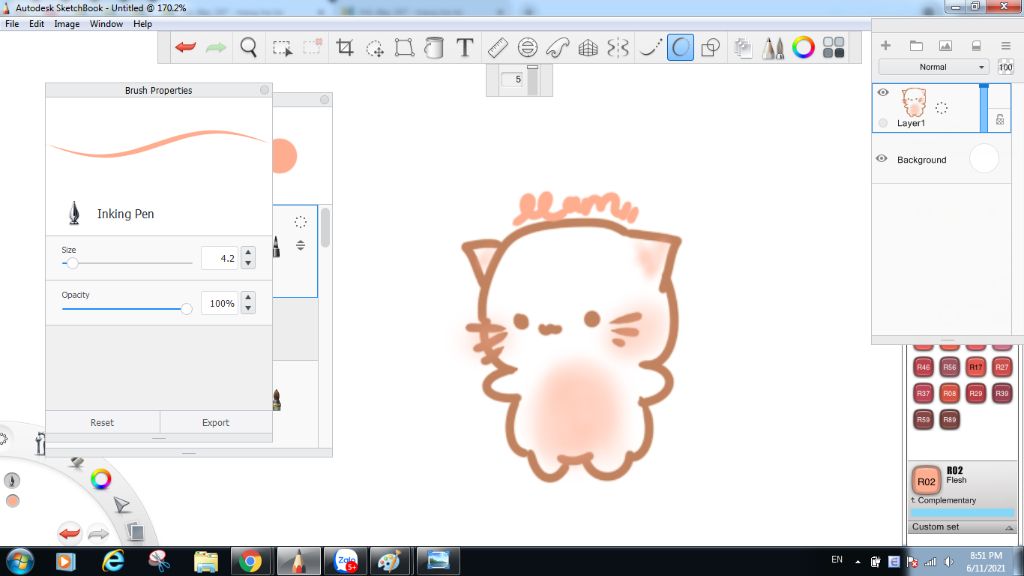This screenshot has height=576, width=1024.
Task: Click the four-square UI toggle icon
Action: point(833,47)
